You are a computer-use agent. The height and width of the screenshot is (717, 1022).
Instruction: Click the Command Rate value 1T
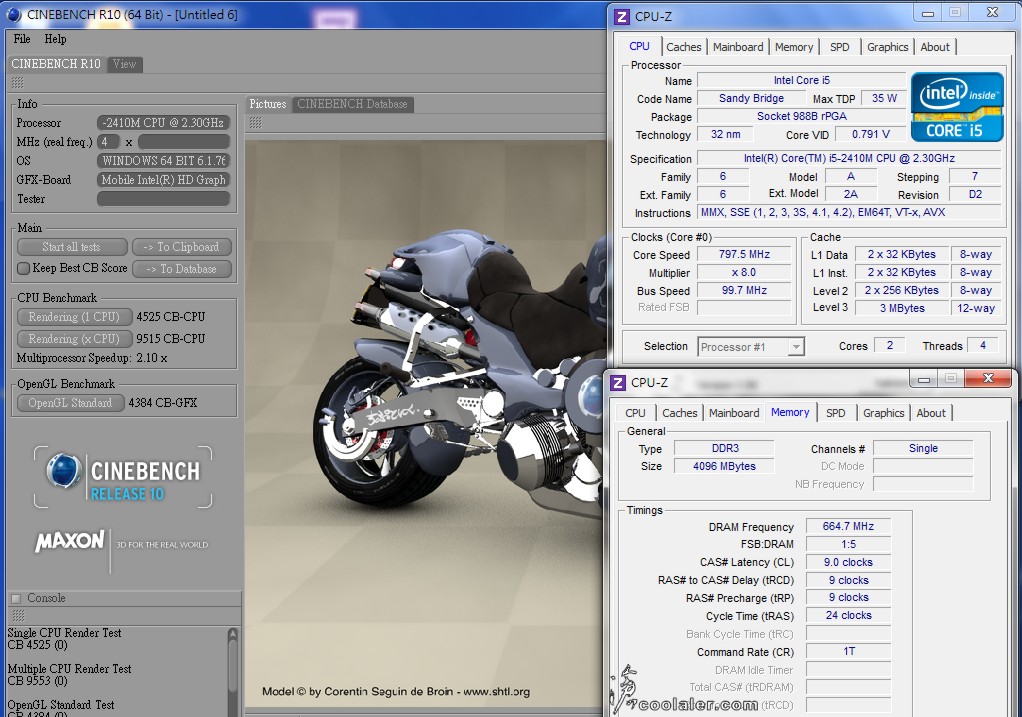point(848,651)
